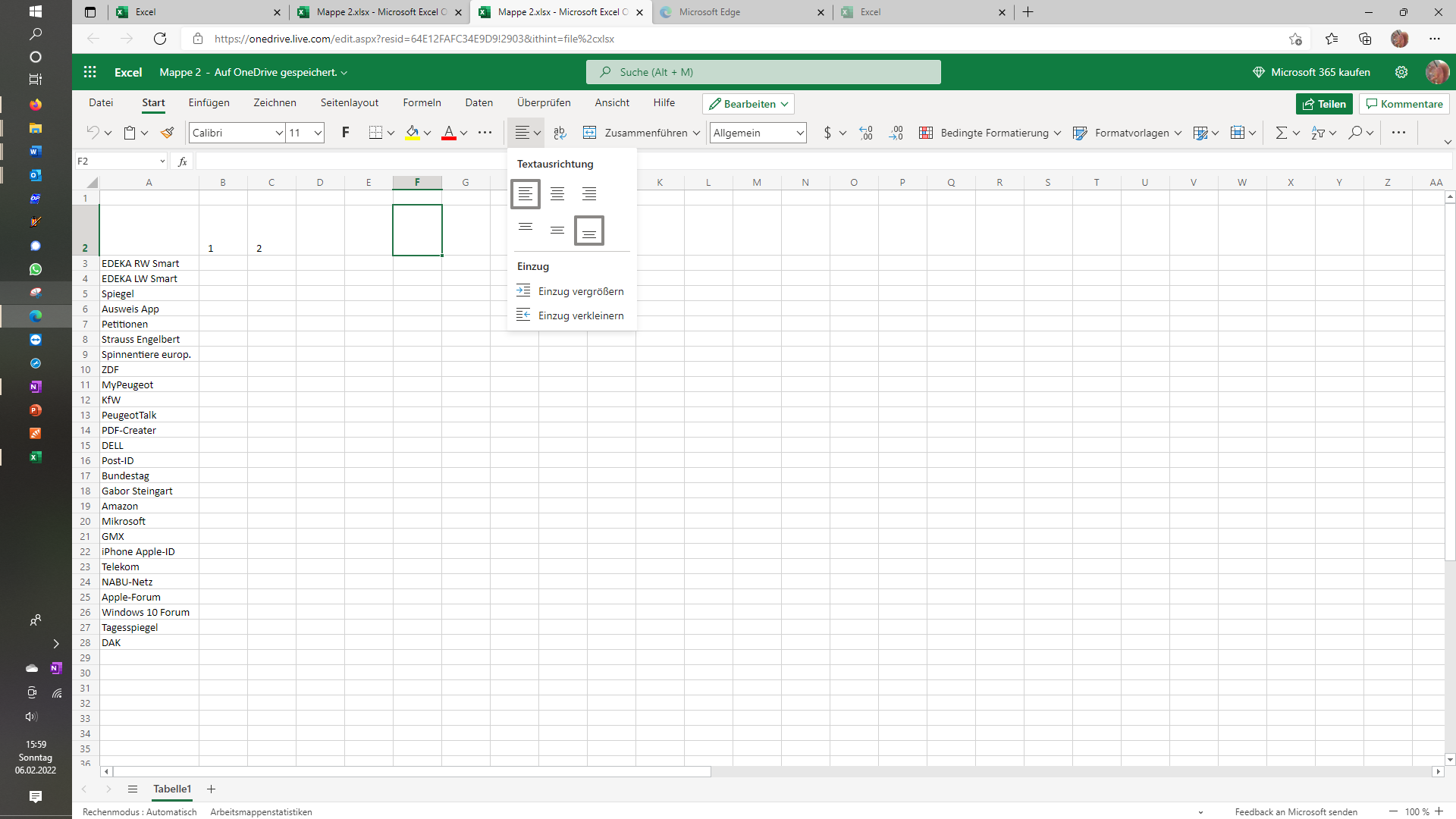Click the AutoSum sigma icon
The width and height of the screenshot is (1456, 819).
[x=1281, y=133]
